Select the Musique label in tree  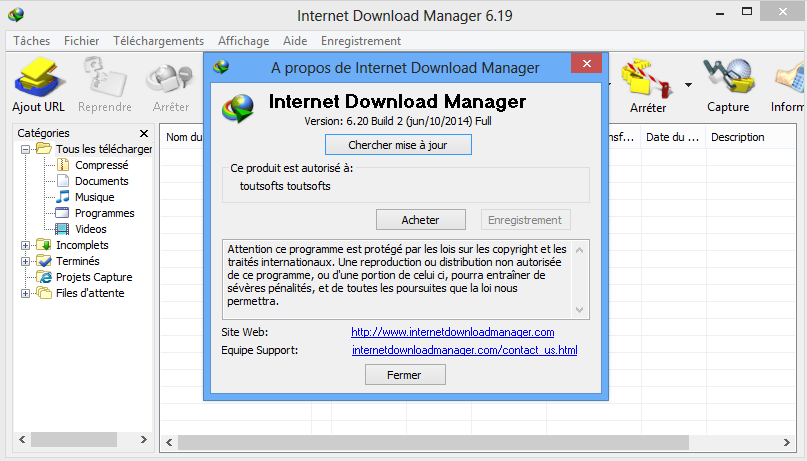95,197
